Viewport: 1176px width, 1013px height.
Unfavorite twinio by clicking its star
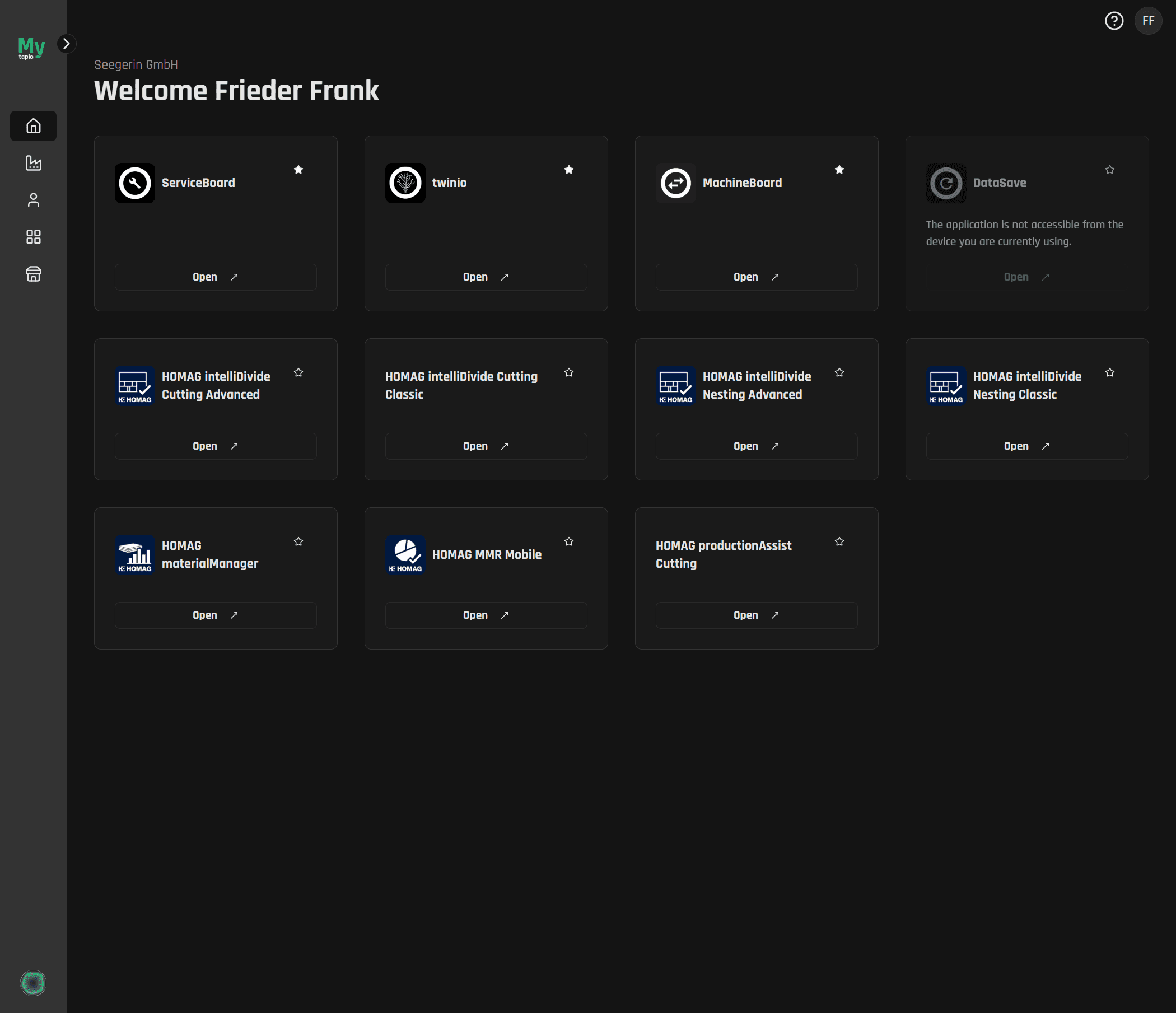pyautogui.click(x=569, y=169)
